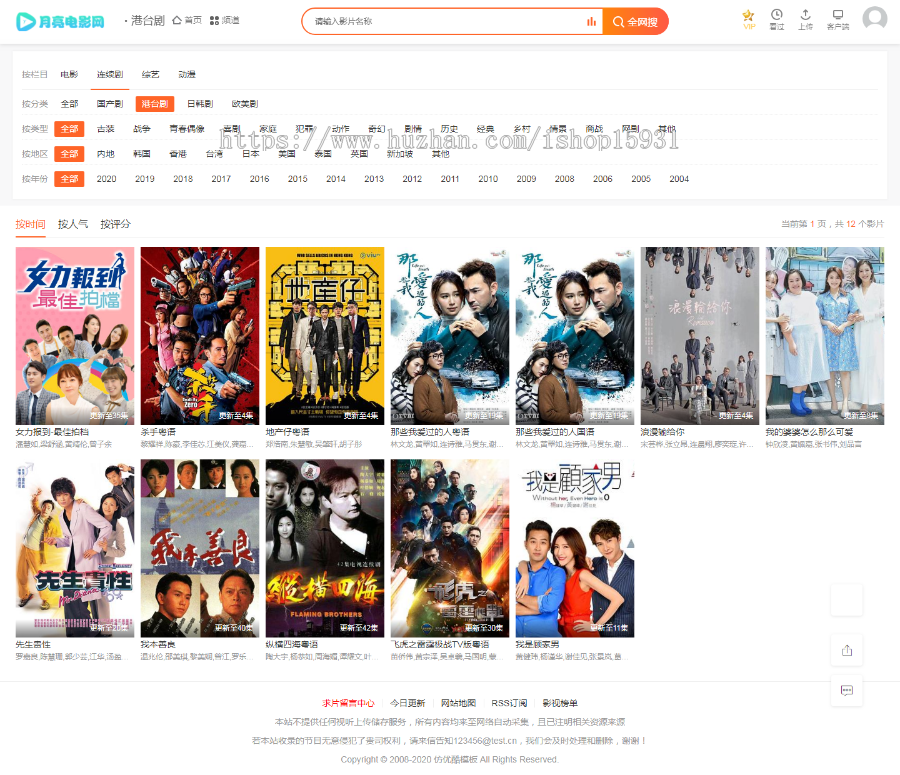Click the VIP star icon
900x775 pixels.
[748, 16]
